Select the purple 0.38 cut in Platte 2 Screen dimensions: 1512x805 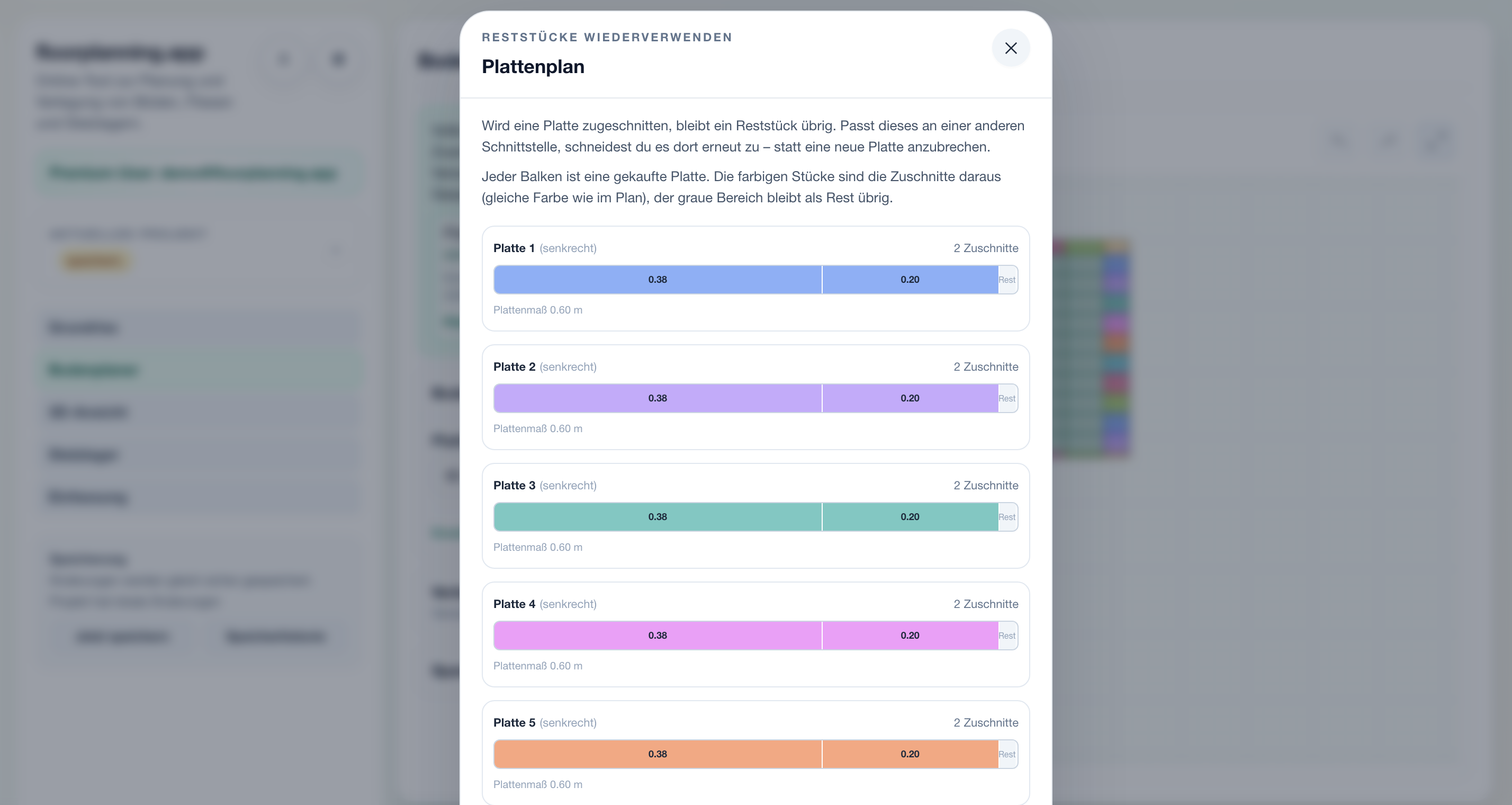click(x=658, y=398)
